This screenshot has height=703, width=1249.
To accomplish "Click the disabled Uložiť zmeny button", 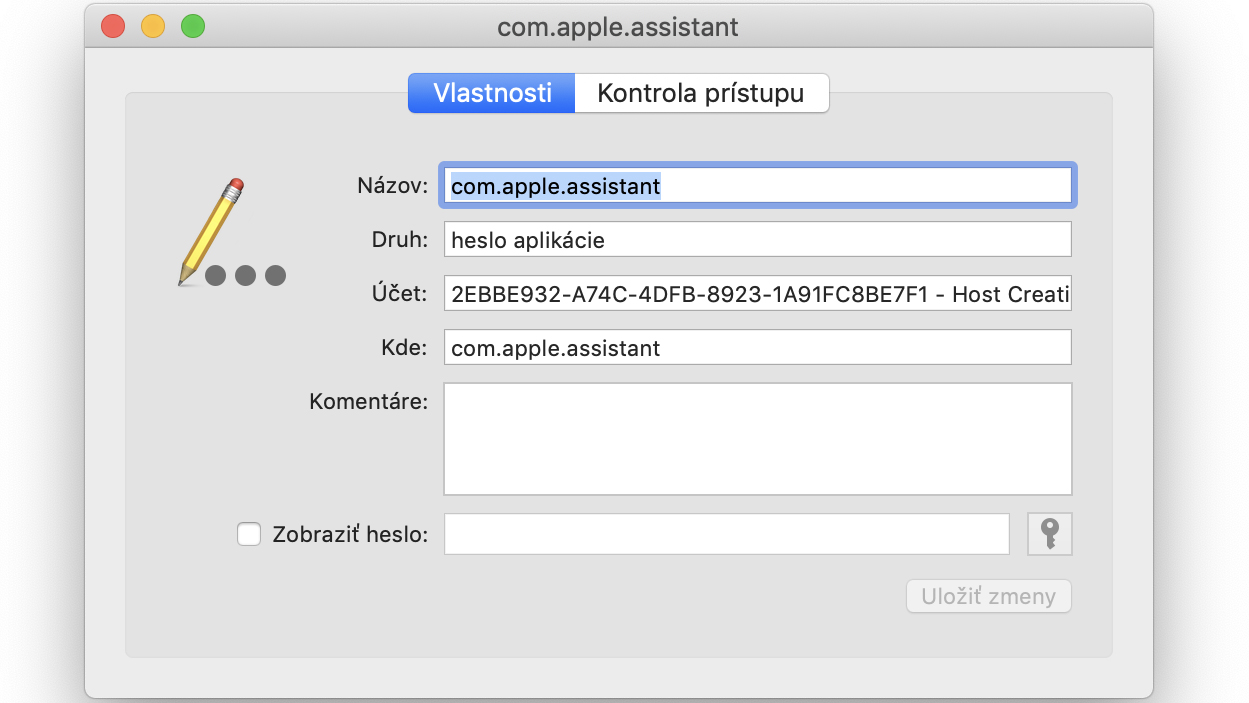I will (989, 597).
